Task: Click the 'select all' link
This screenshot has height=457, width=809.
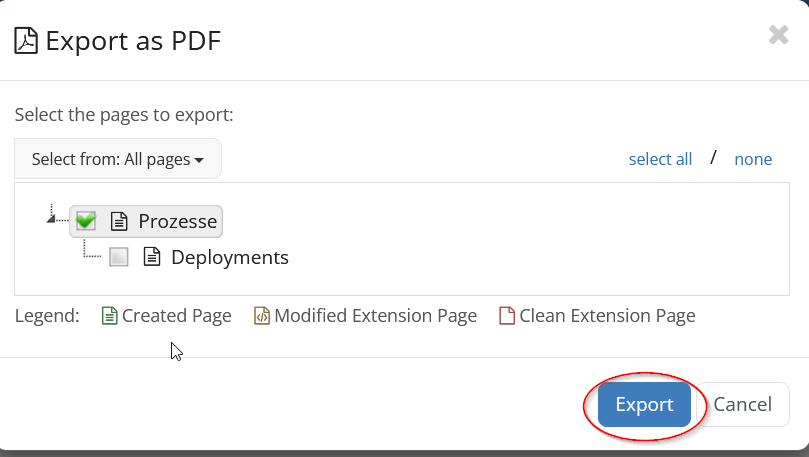Action: (x=660, y=159)
